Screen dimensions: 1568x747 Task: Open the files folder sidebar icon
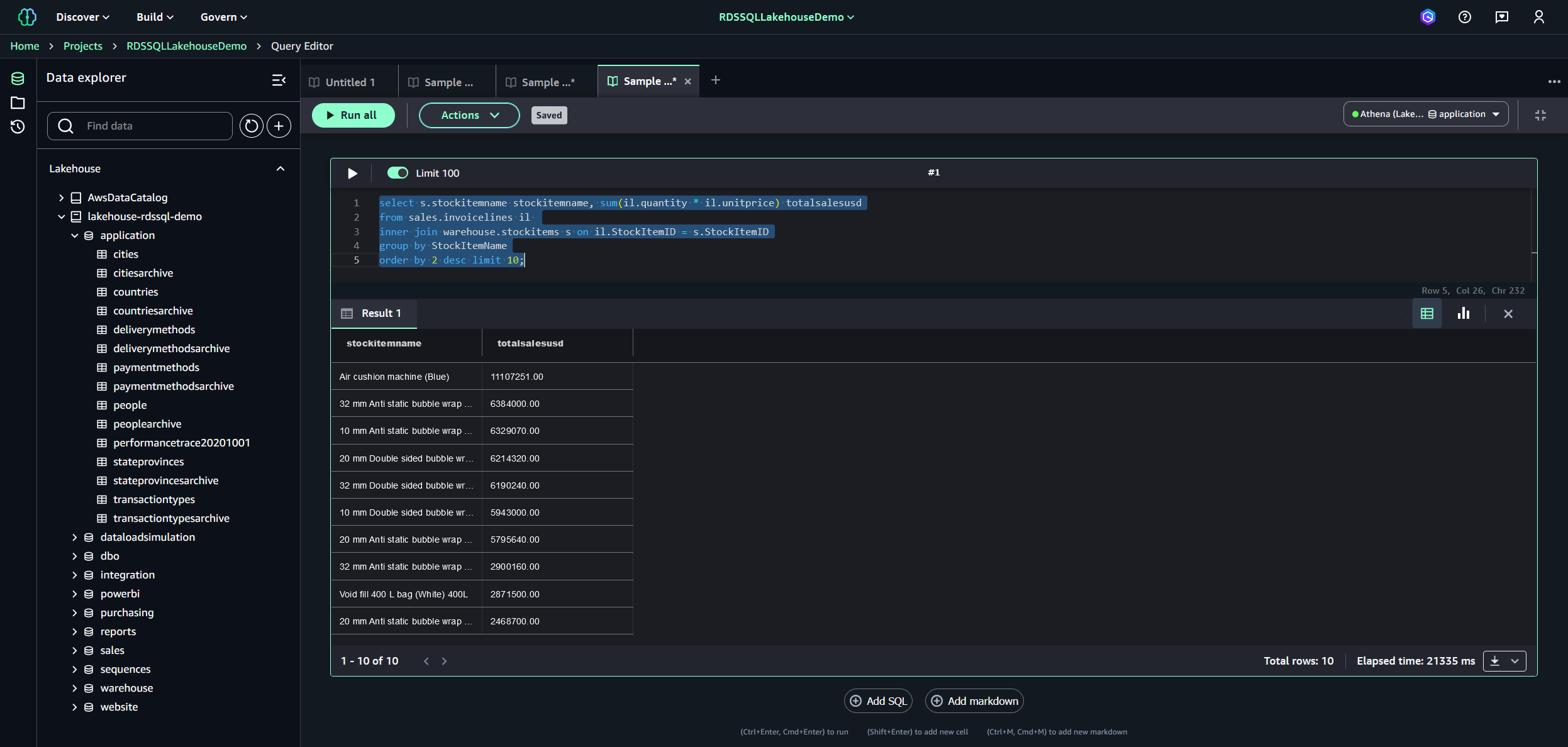[18, 103]
